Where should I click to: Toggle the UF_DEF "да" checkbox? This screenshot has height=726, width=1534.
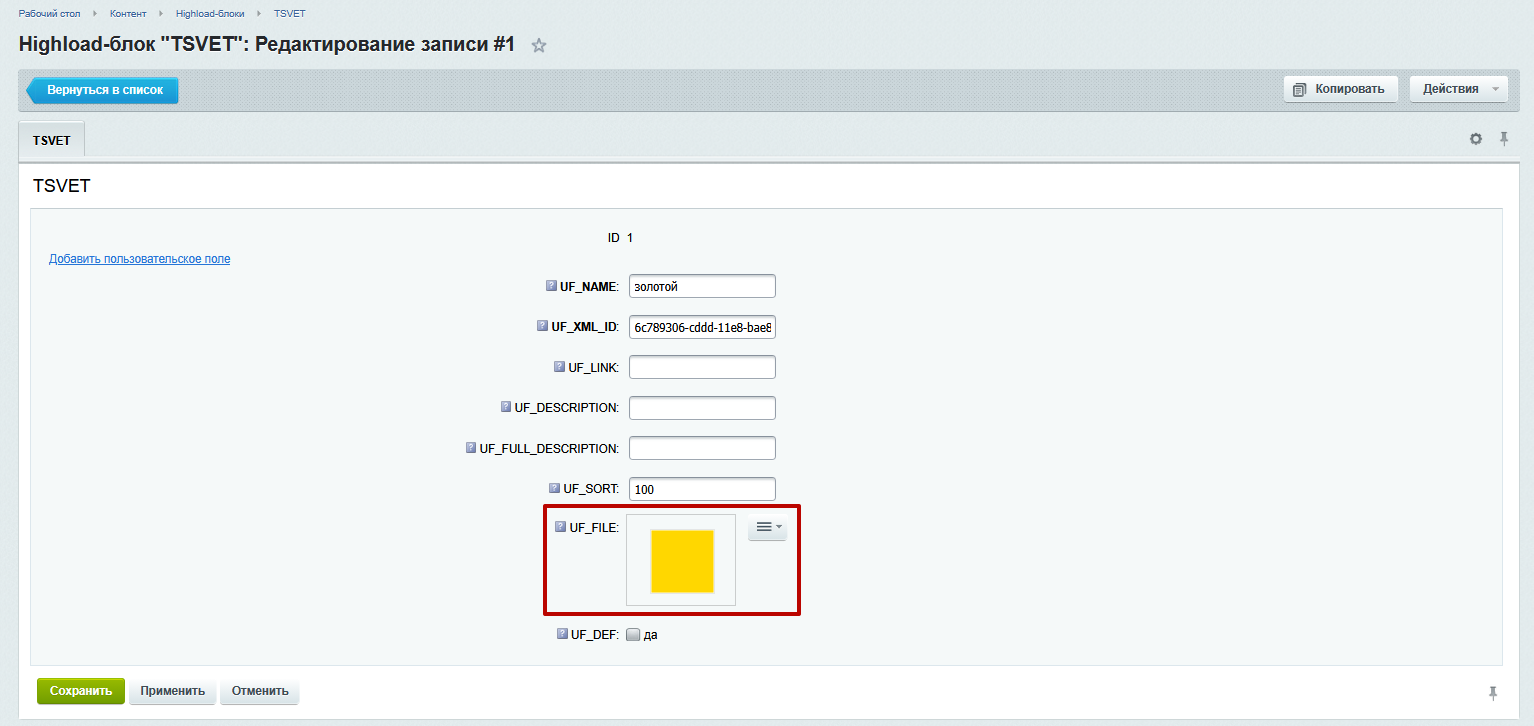(x=633, y=634)
